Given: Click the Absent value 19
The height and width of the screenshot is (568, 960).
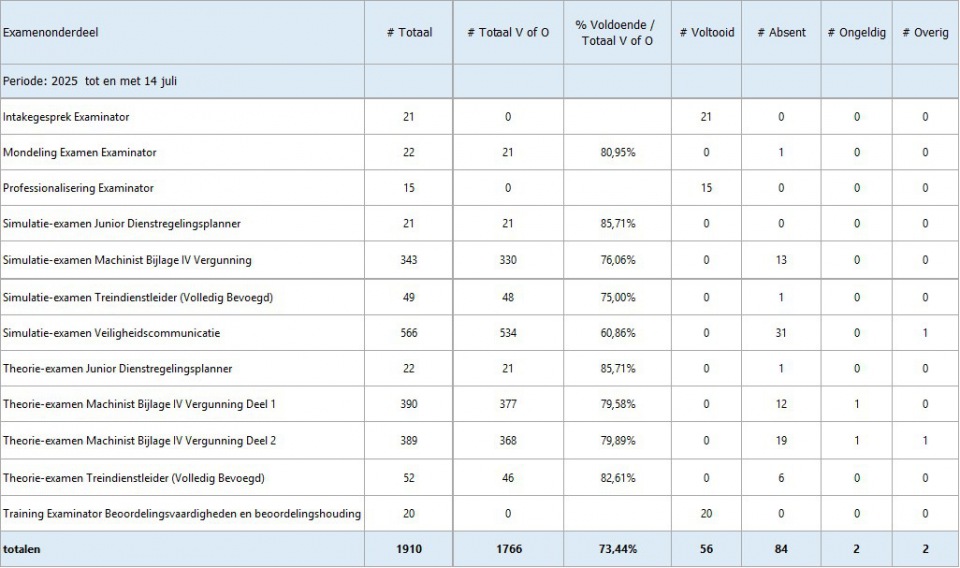Looking at the screenshot, I should [781, 441].
